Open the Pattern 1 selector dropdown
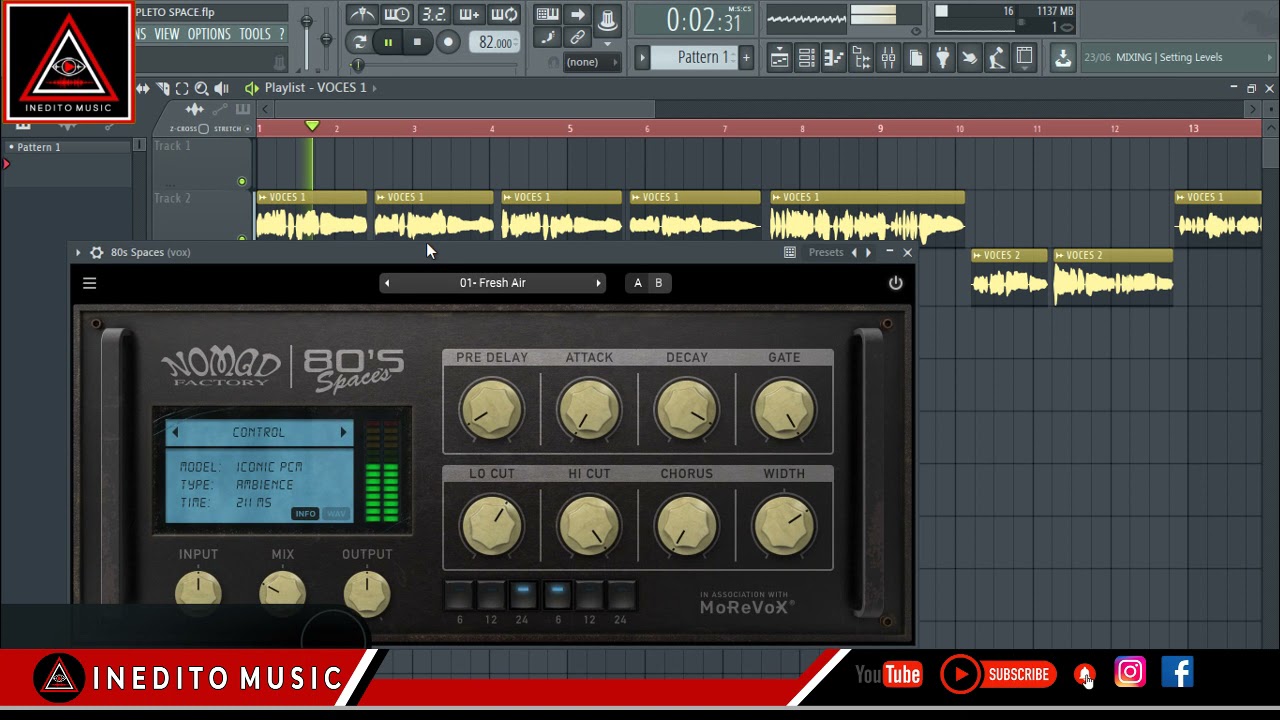 tap(703, 57)
